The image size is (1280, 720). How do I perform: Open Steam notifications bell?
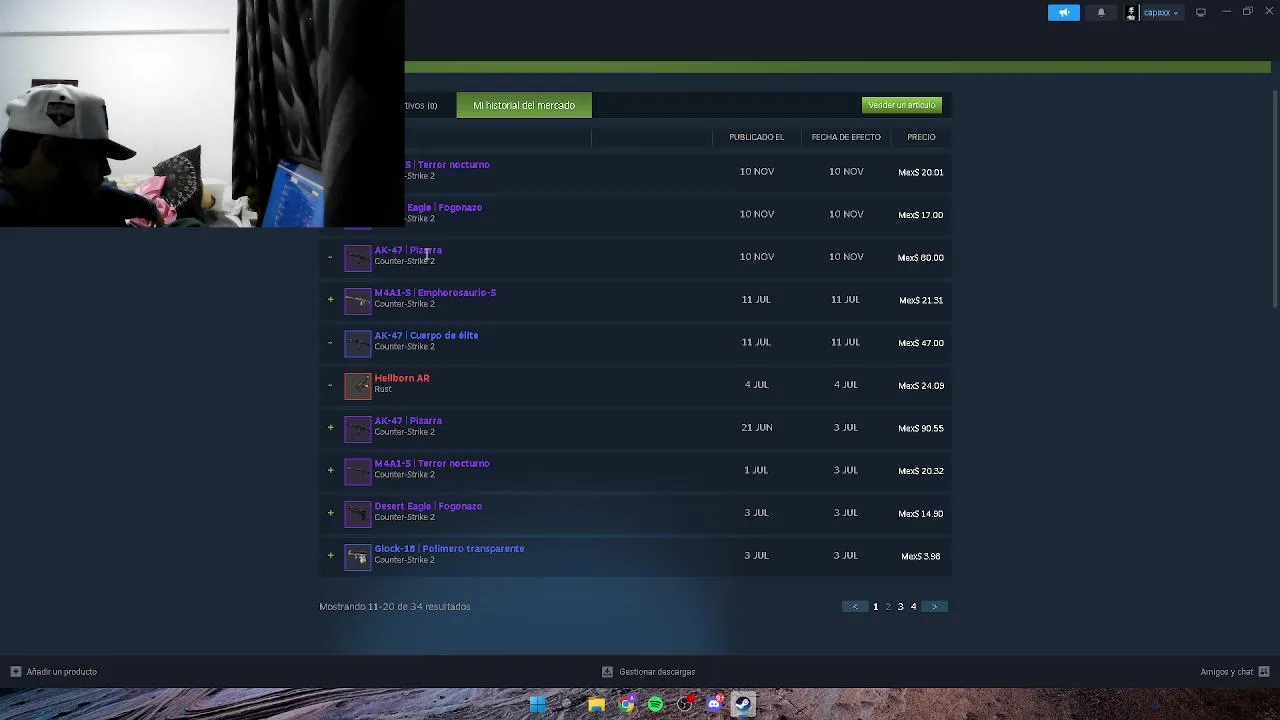(x=1101, y=13)
